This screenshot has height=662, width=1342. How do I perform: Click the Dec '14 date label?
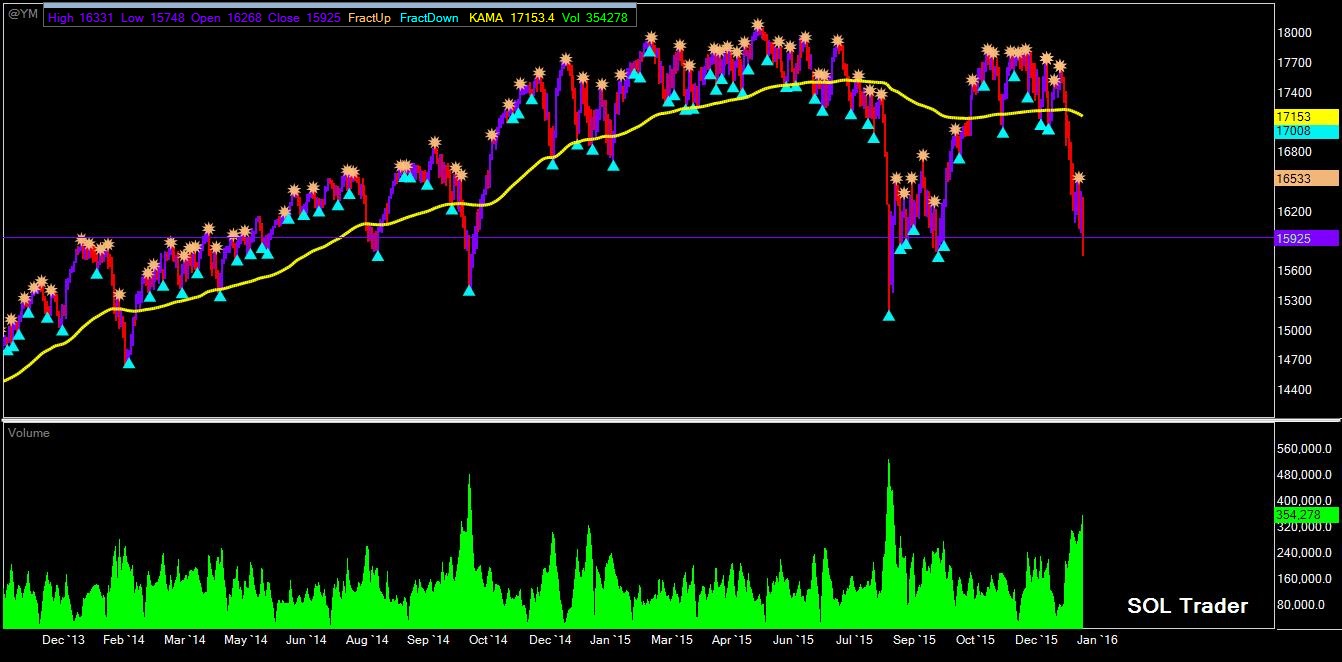point(550,640)
